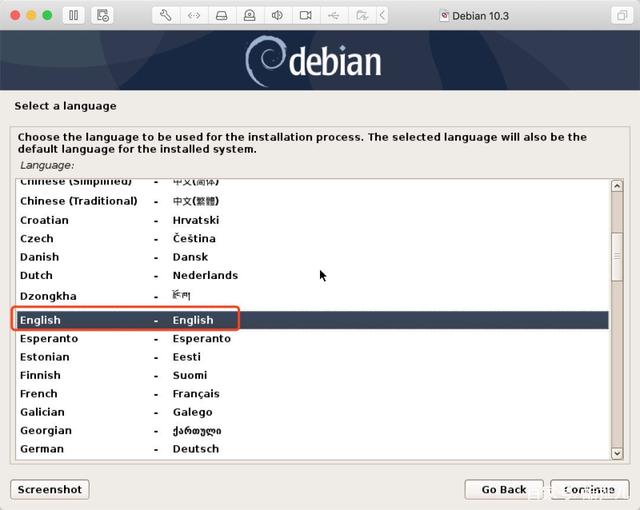Maximize the window with green button
Screen dimensions: 640x510
pos(47,16)
